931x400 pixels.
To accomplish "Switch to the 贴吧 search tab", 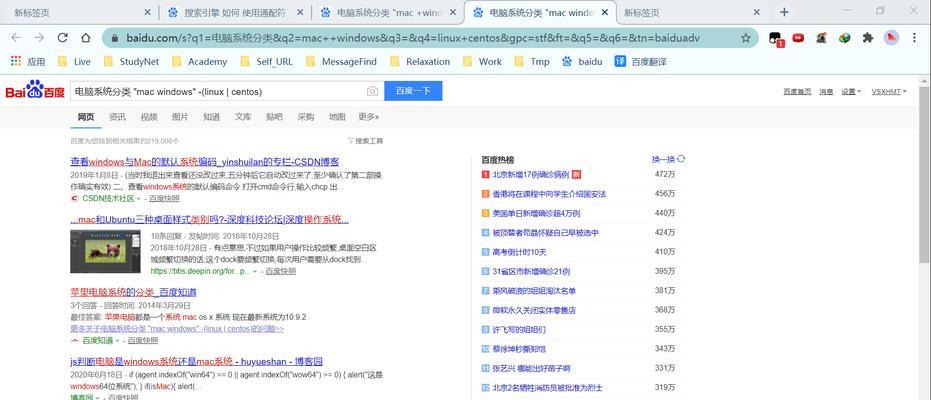I will tap(274, 117).
